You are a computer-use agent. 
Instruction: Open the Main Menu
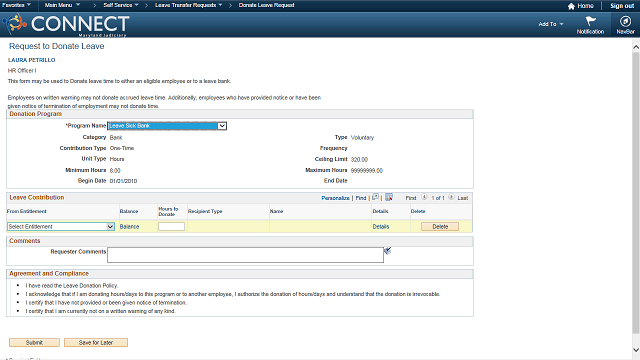click(x=62, y=5)
